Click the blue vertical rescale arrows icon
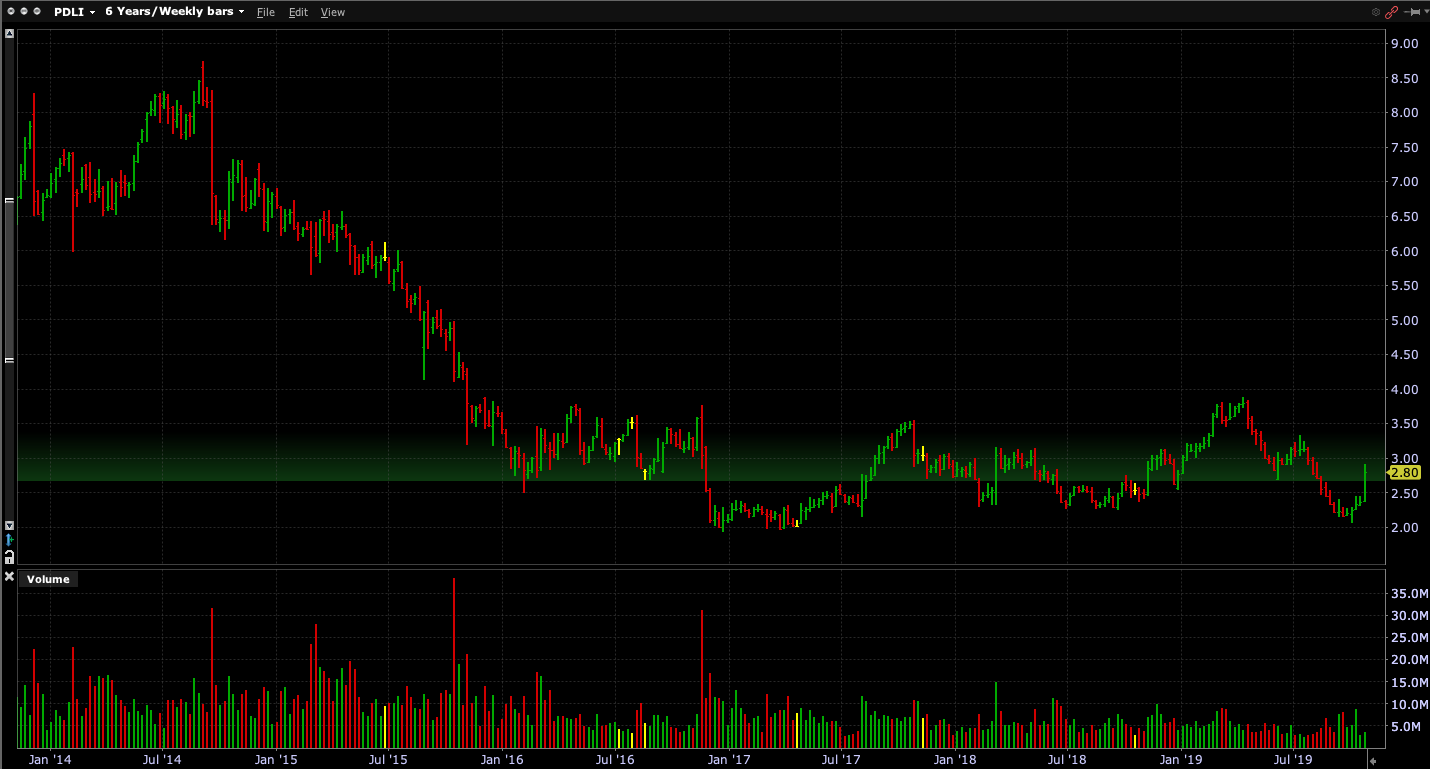 click(x=9, y=540)
